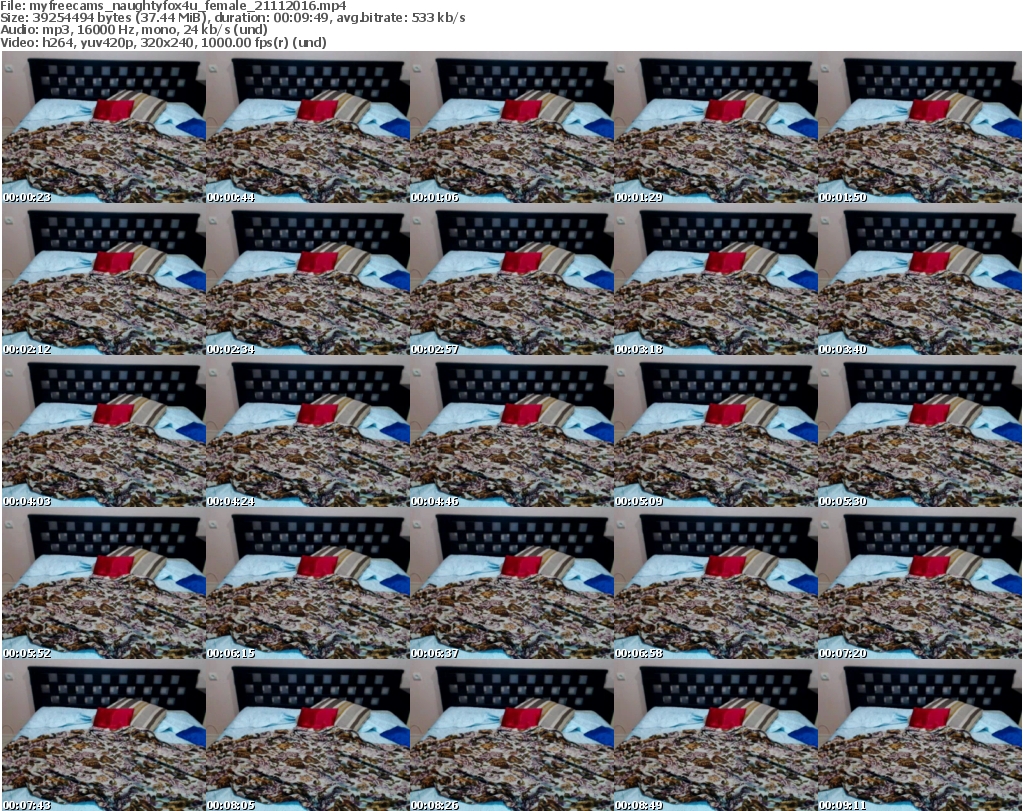Pick the thumbnail timestamped 00:06:15
The width and height of the screenshot is (1024, 811).
pos(308,583)
